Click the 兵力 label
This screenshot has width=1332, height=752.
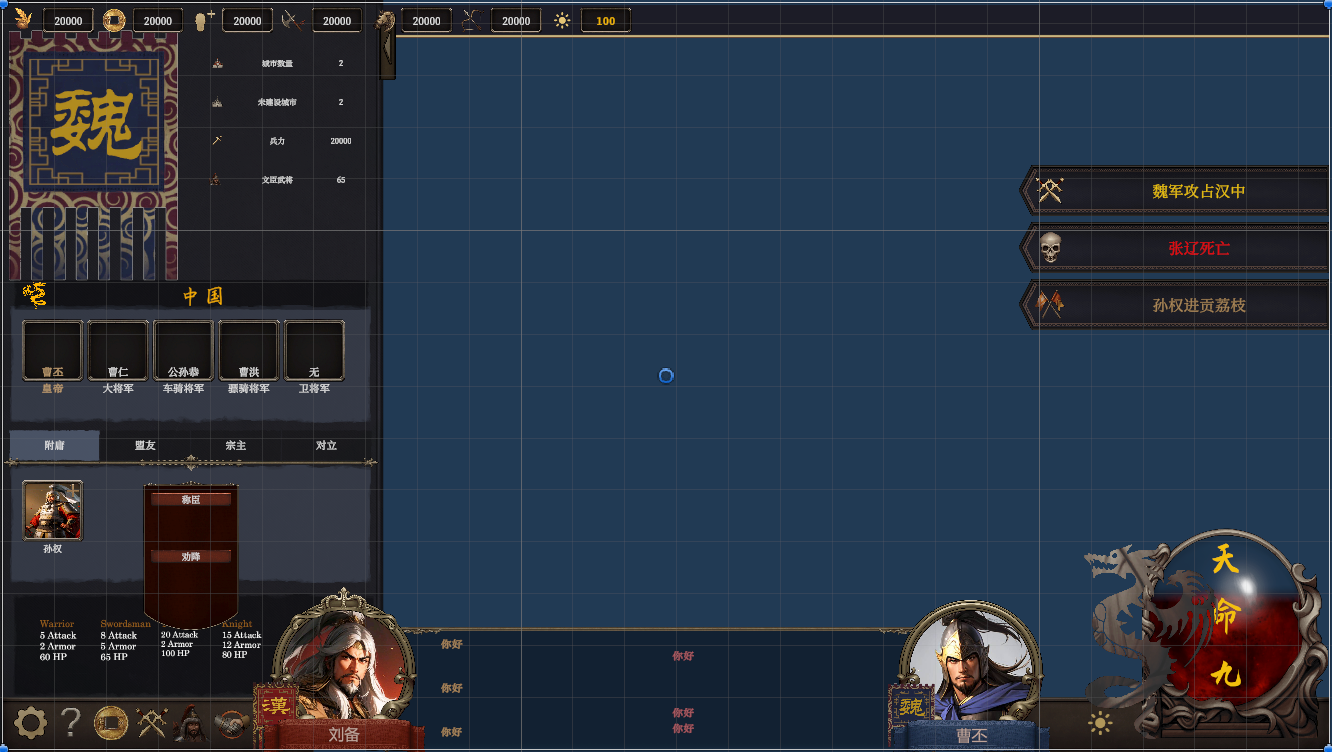click(277, 141)
